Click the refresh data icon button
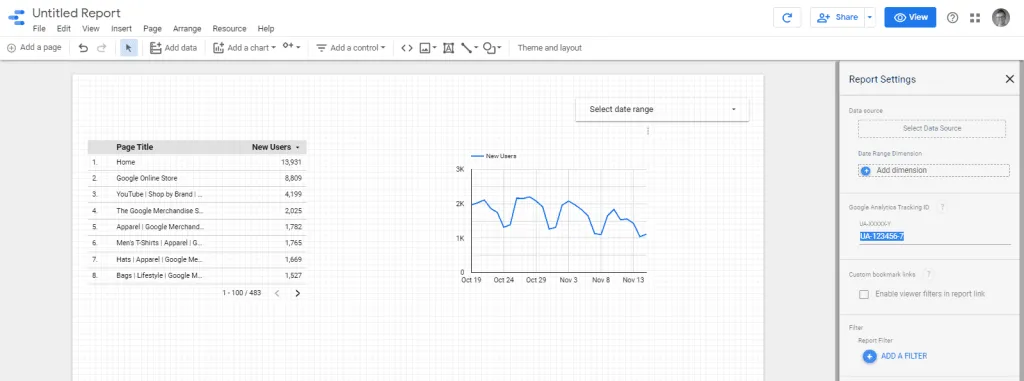This screenshot has width=1024, height=381. (x=787, y=18)
